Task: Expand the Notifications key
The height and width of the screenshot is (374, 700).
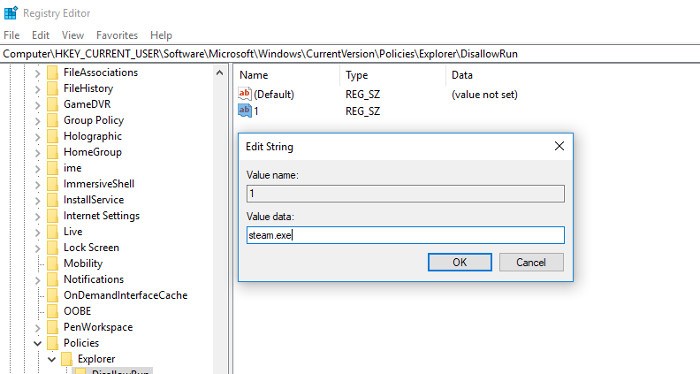Action: coord(38,280)
